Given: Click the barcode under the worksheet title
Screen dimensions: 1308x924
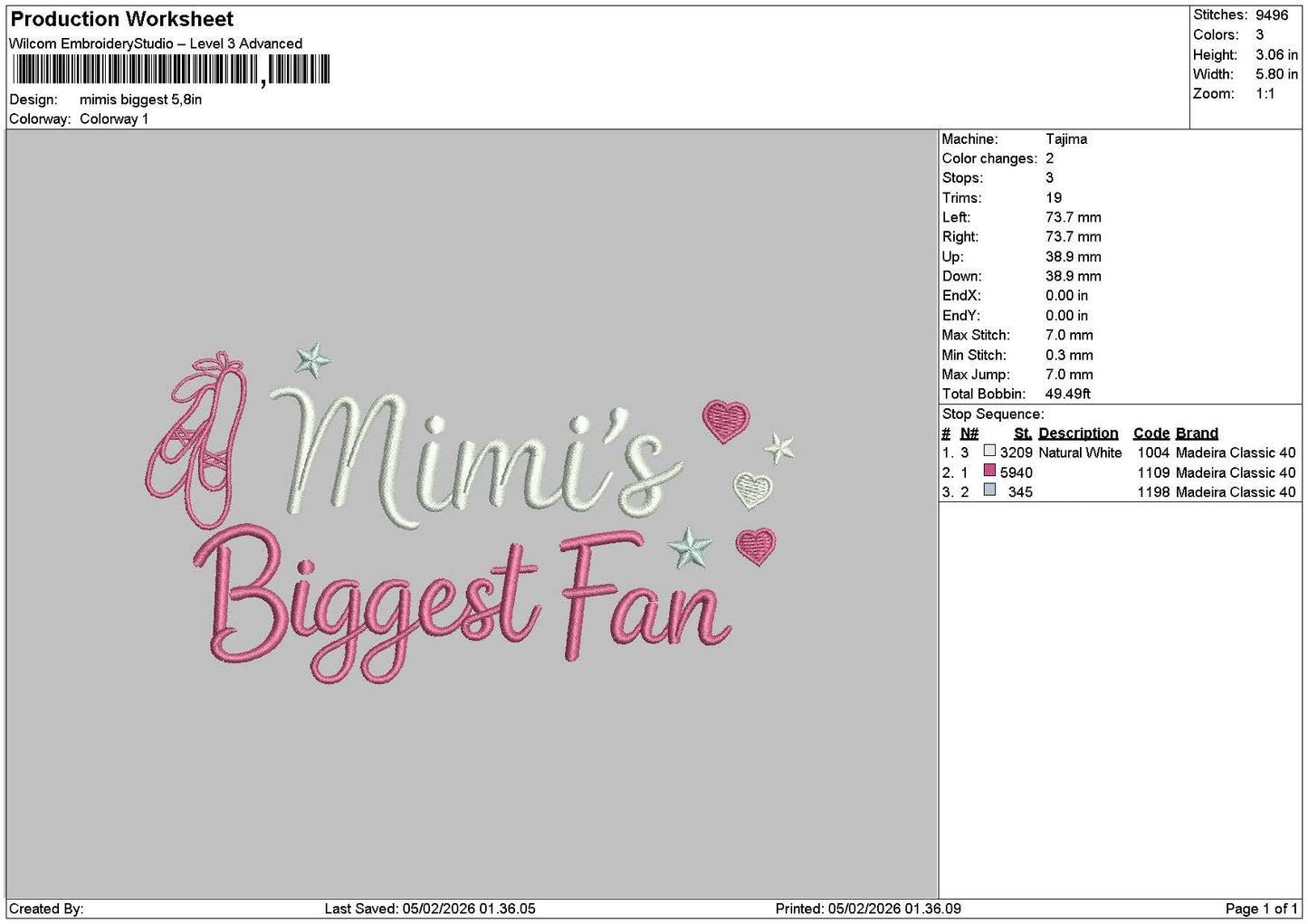Looking at the screenshot, I should (x=170, y=70).
